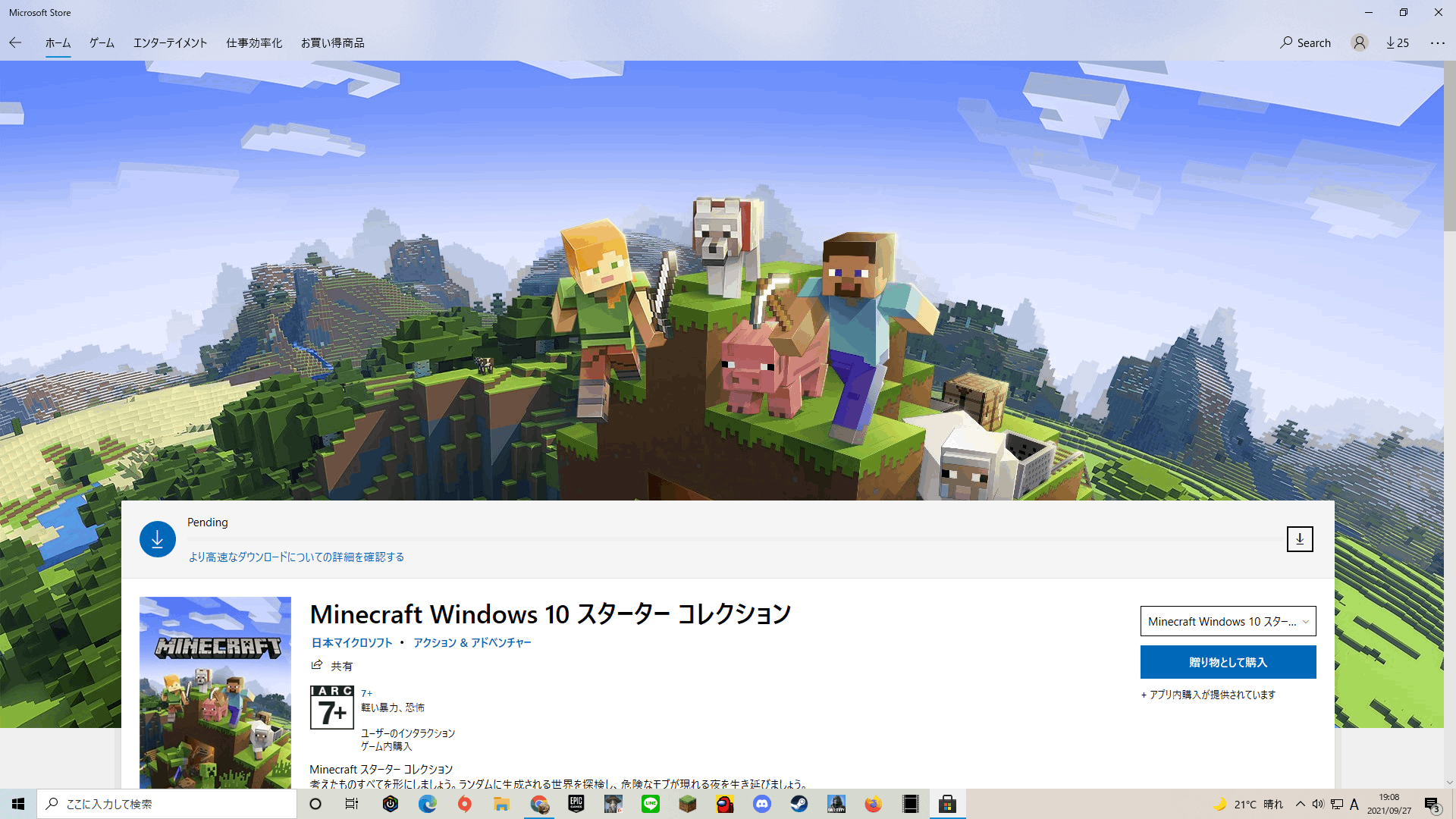Open the account icon menu
1456x819 pixels.
click(x=1359, y=42)
